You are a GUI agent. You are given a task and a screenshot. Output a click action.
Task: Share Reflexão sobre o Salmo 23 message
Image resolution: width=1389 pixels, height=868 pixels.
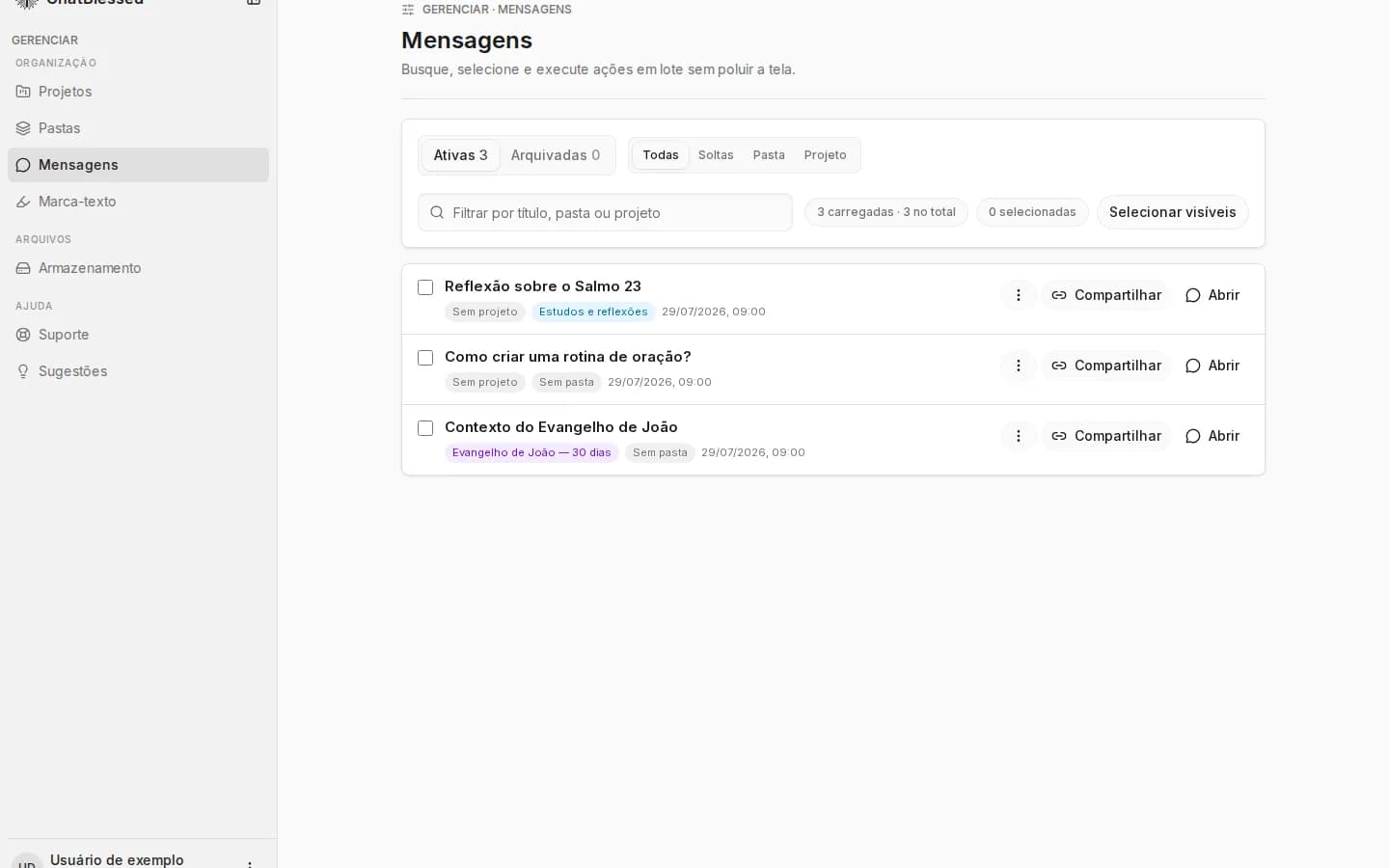coord(1106,295)
